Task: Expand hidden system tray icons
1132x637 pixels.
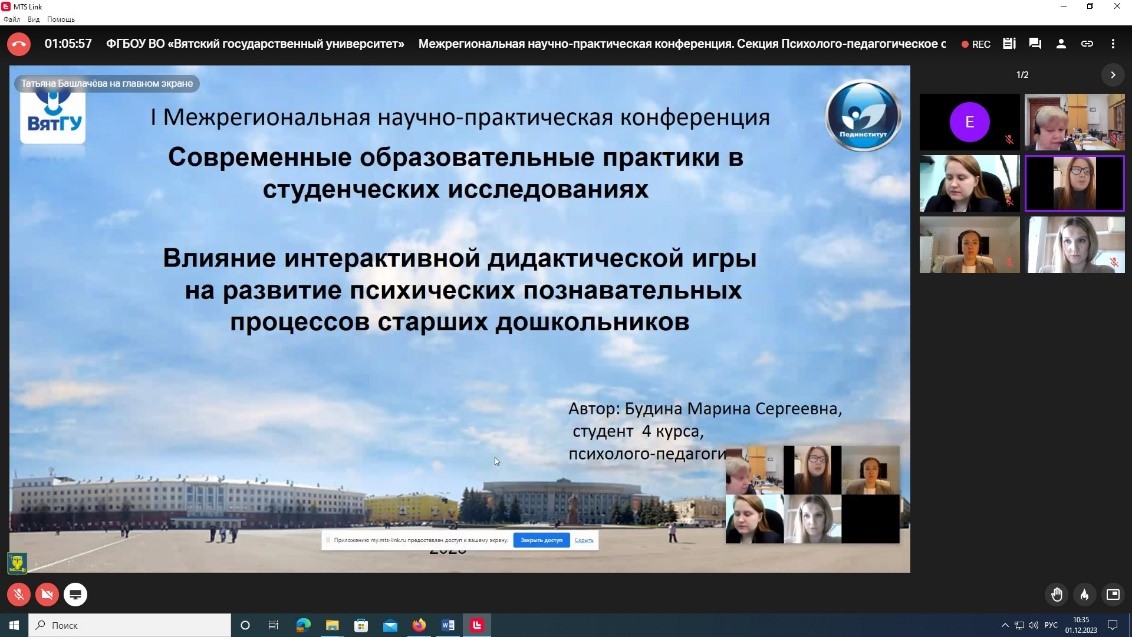Action: click(x=1005, y=625)
